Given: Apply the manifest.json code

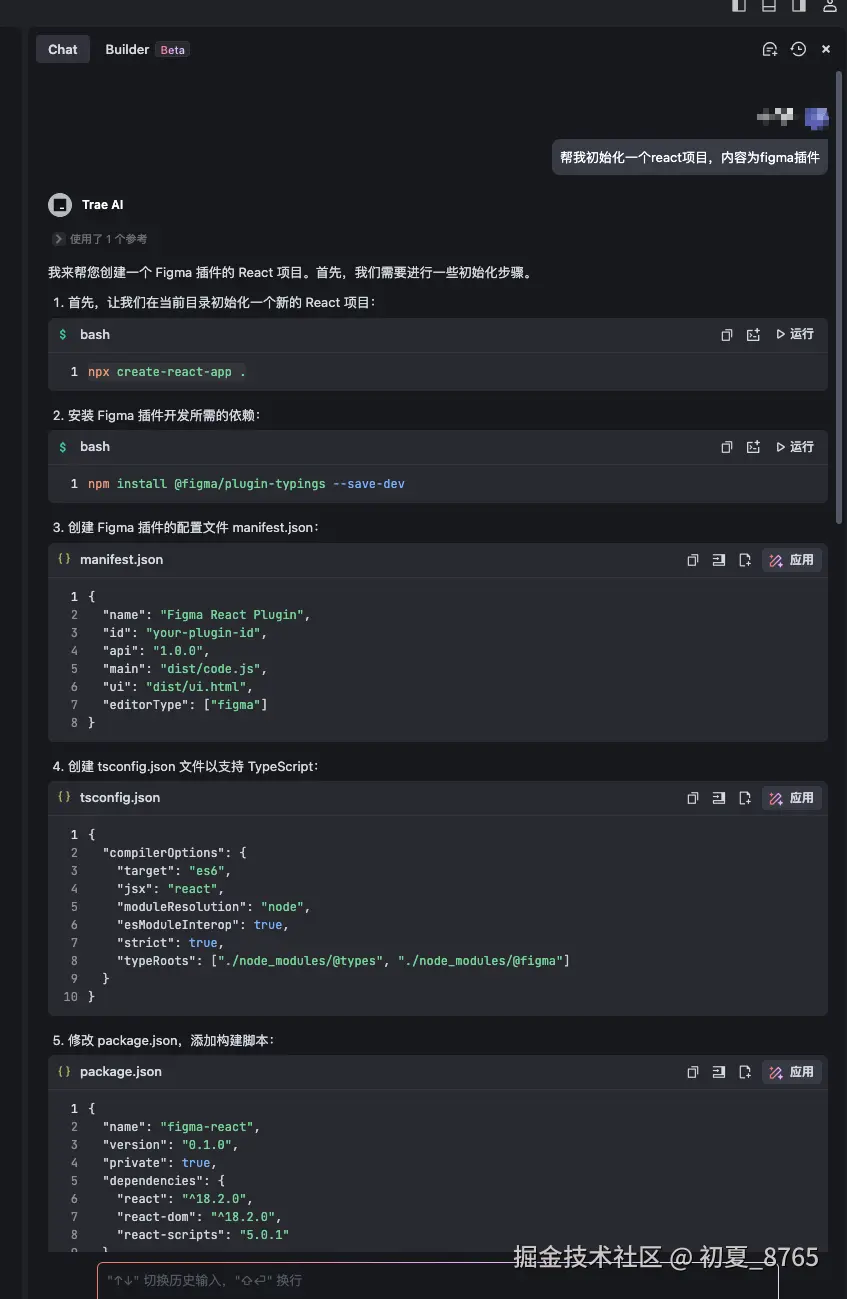Looking at the screenshot, I should coord(792,560).
